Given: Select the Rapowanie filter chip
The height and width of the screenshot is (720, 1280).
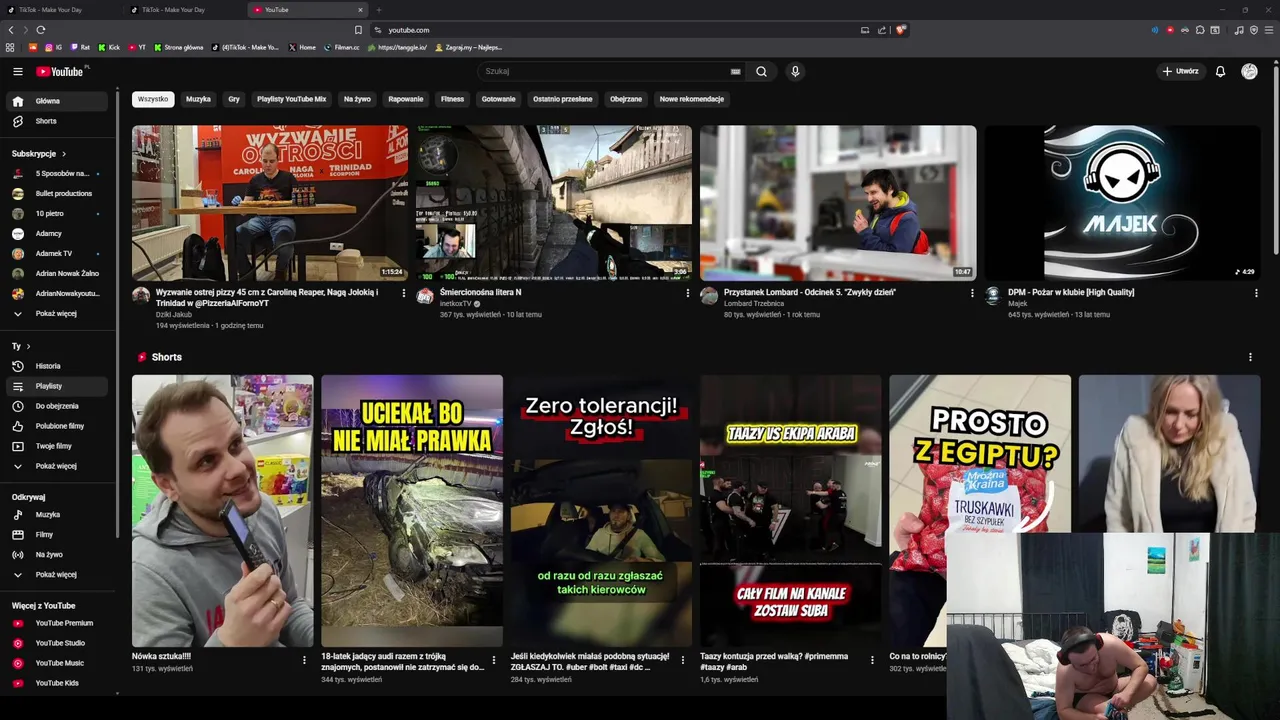Looking at the screenshot, I should coord(406,99).
